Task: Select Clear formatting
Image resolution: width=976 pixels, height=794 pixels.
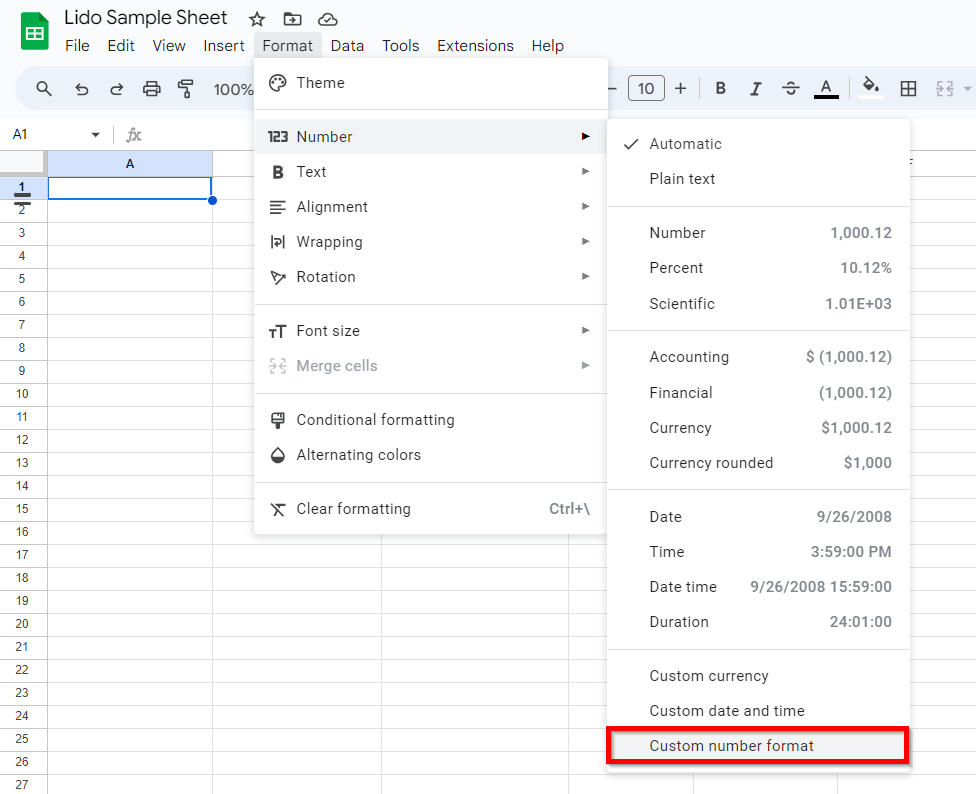Action: [x=431, y=509]
